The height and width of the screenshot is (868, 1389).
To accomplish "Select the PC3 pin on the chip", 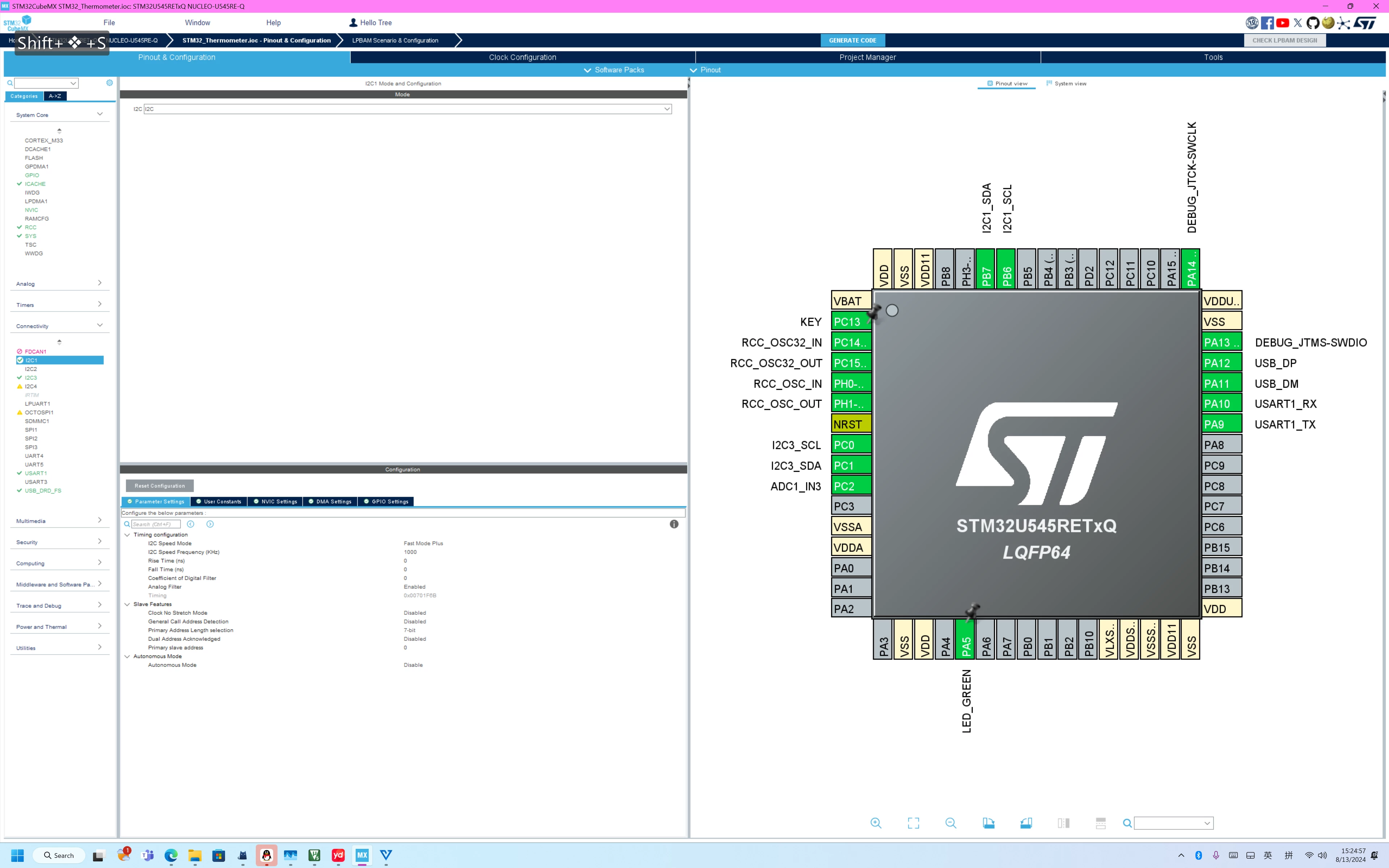I will pyautogui.click(x=851, y=506).
